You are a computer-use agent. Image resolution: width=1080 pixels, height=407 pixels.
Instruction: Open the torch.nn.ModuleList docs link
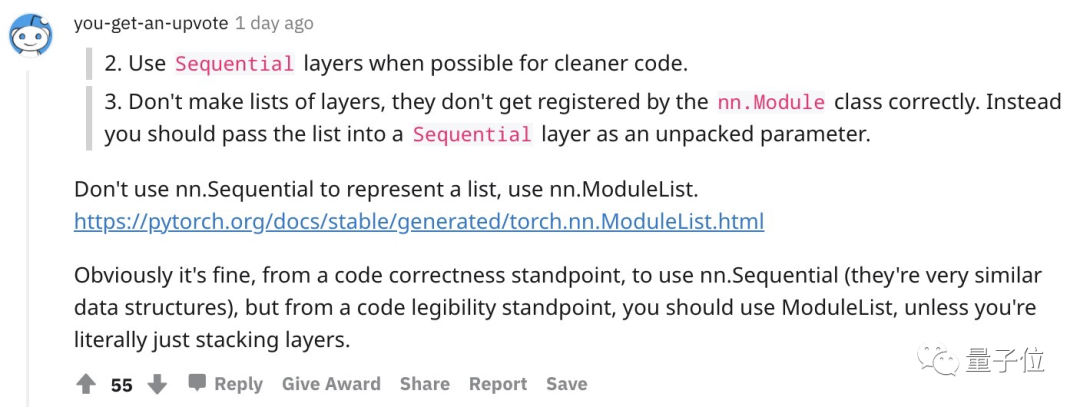[419, 221]
